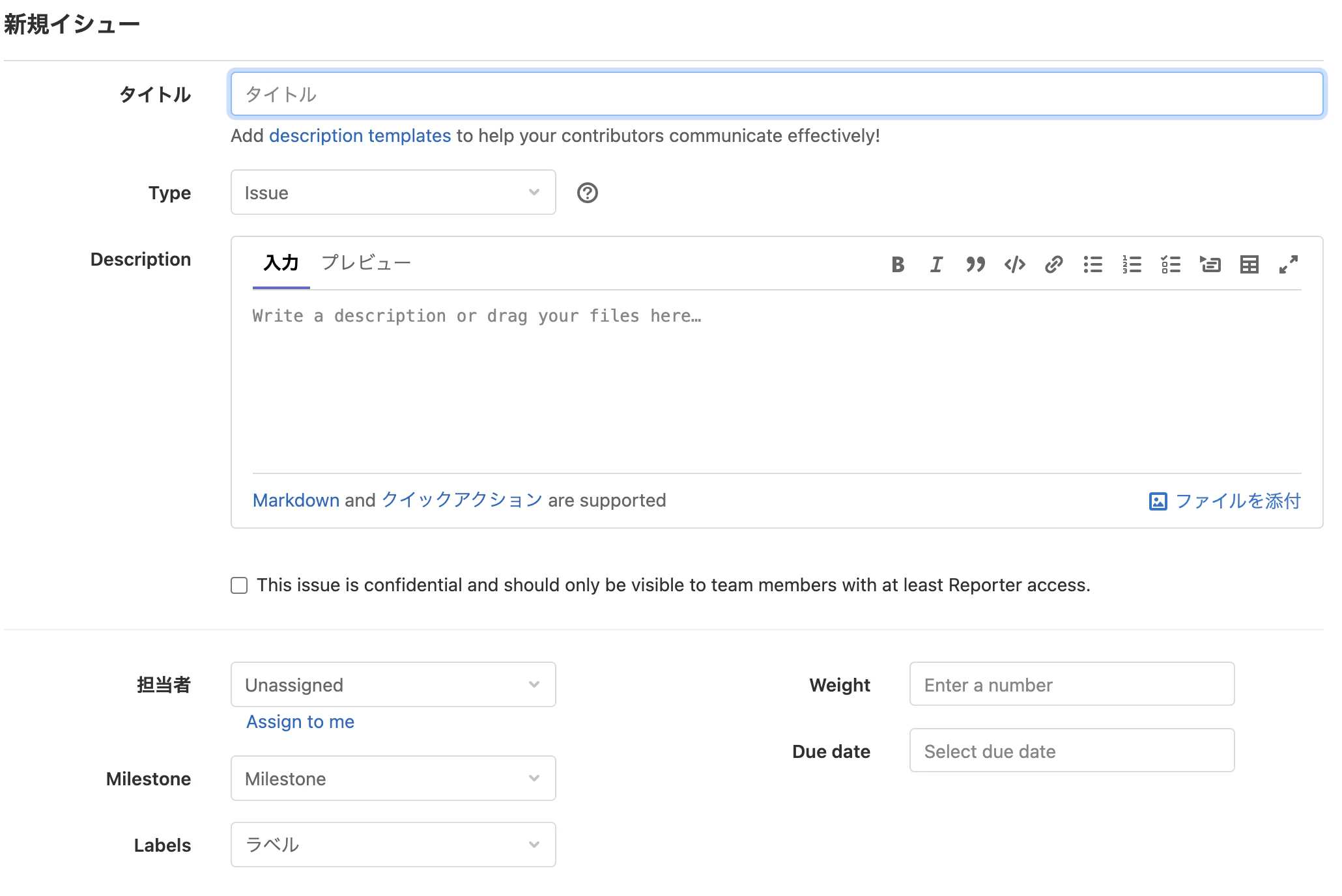Check the confidential issue checkbox
The width and height of the screenshot is (1342, 896).
coord(239,585)
